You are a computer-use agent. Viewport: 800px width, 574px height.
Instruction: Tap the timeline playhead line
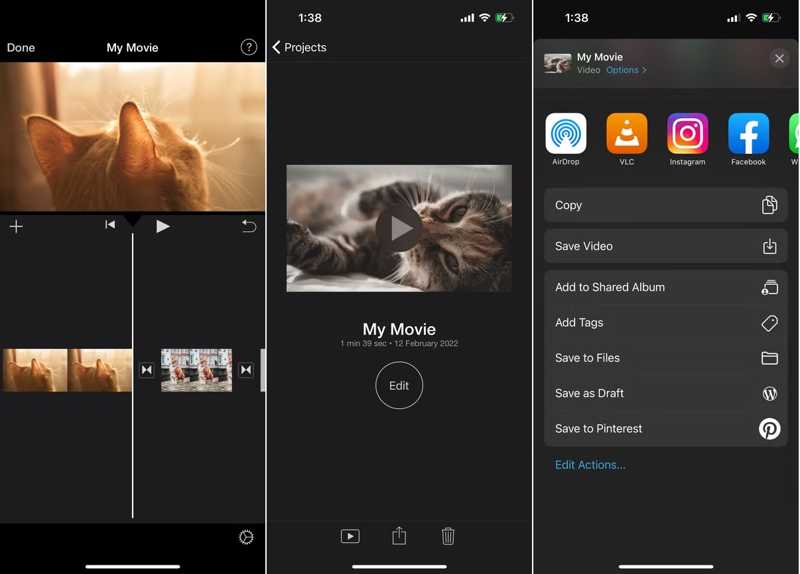pyautogui.click(x=133, y=375)
